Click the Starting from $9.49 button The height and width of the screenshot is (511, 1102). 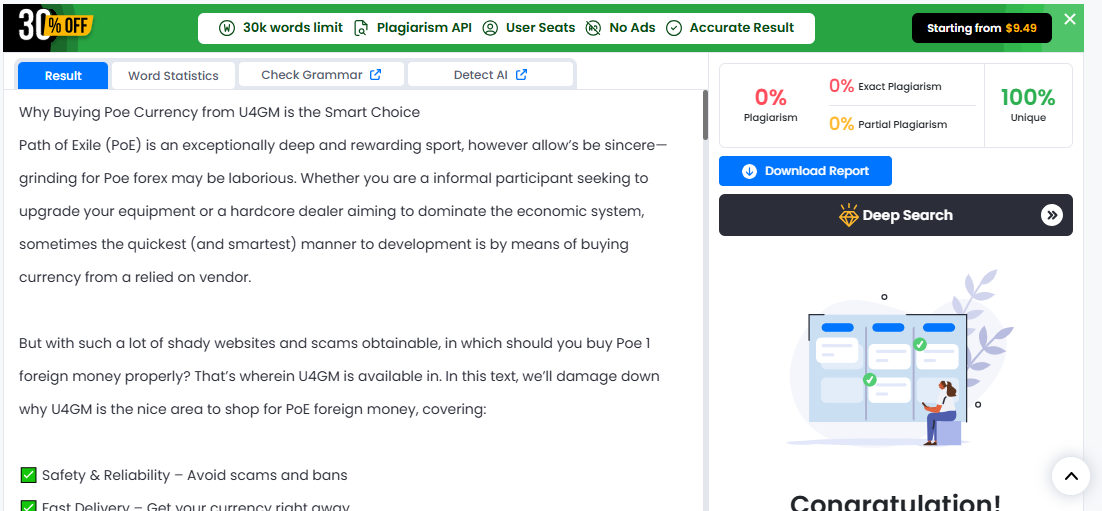[982, 28]
